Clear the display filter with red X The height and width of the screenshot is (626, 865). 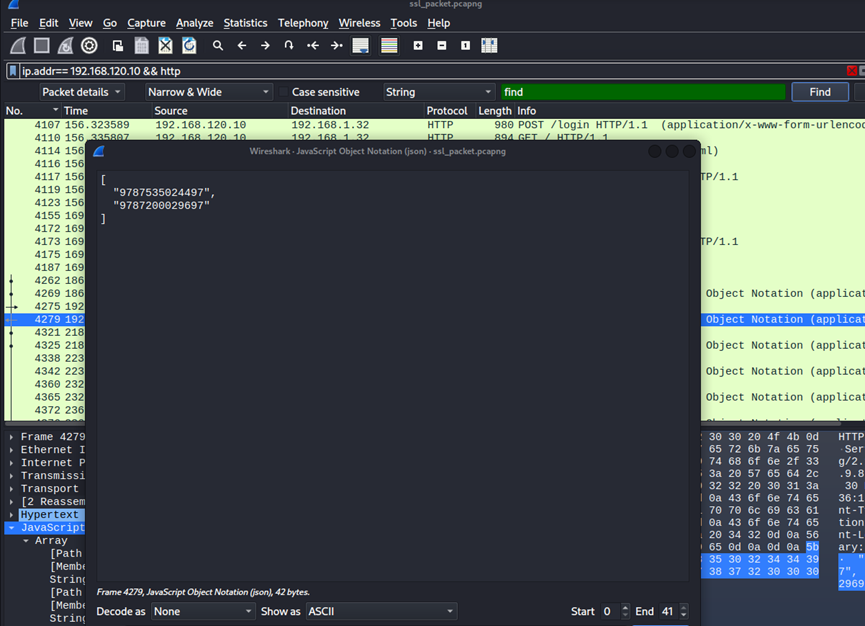tap(852, 71)
